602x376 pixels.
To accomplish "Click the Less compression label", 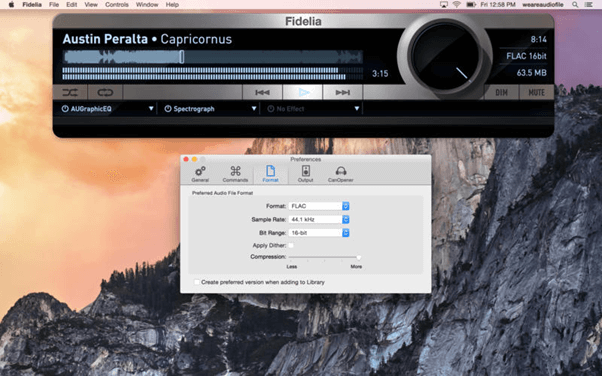I will 292,267.
